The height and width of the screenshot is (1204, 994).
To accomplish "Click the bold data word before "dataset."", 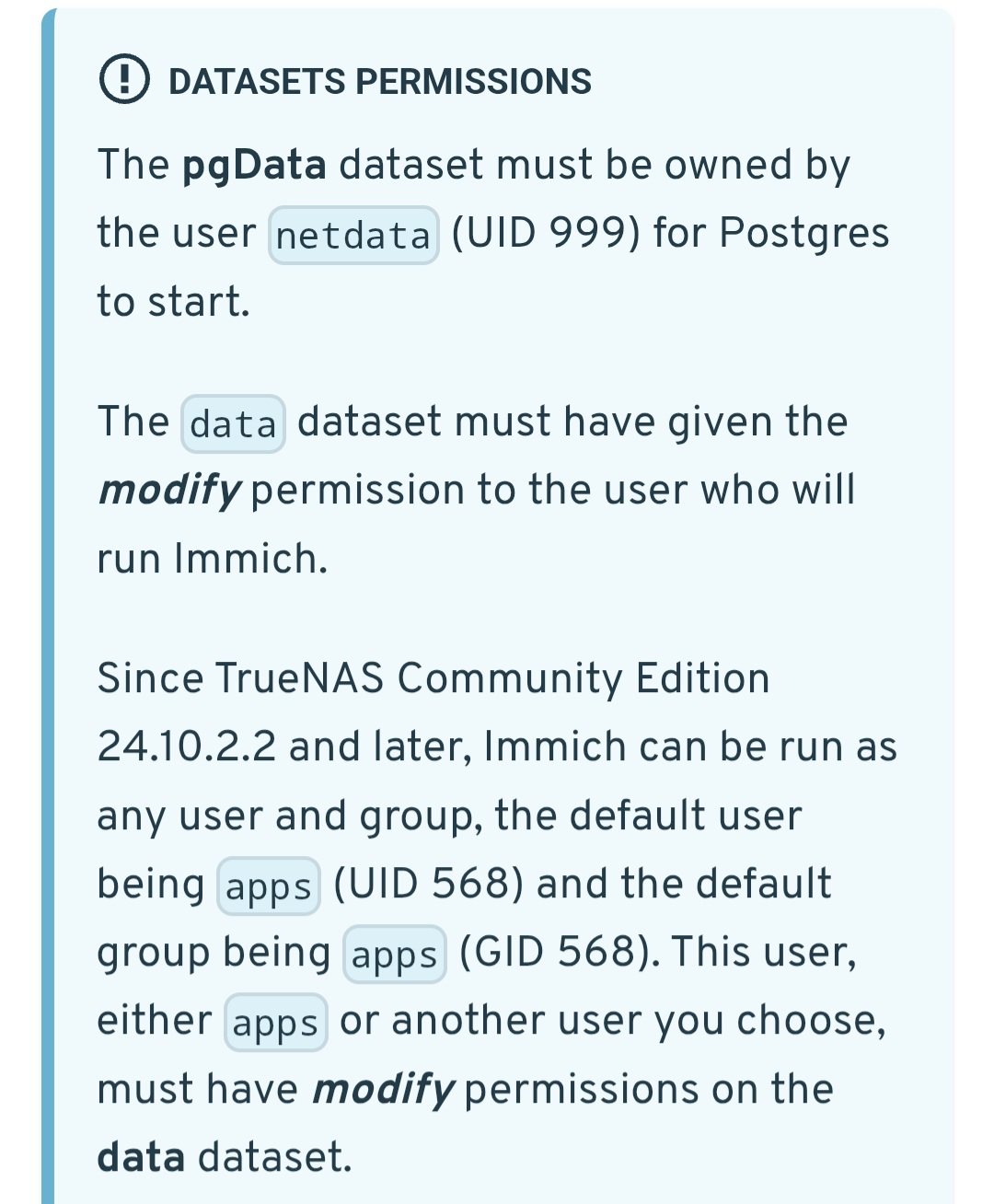I will (141, 1158).
